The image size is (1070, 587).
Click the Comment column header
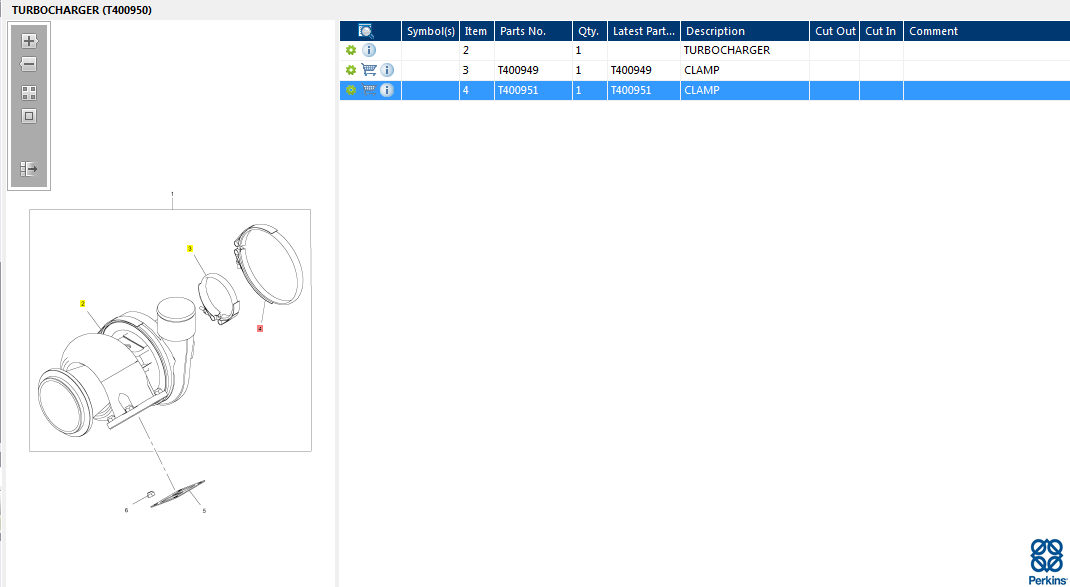987,31
